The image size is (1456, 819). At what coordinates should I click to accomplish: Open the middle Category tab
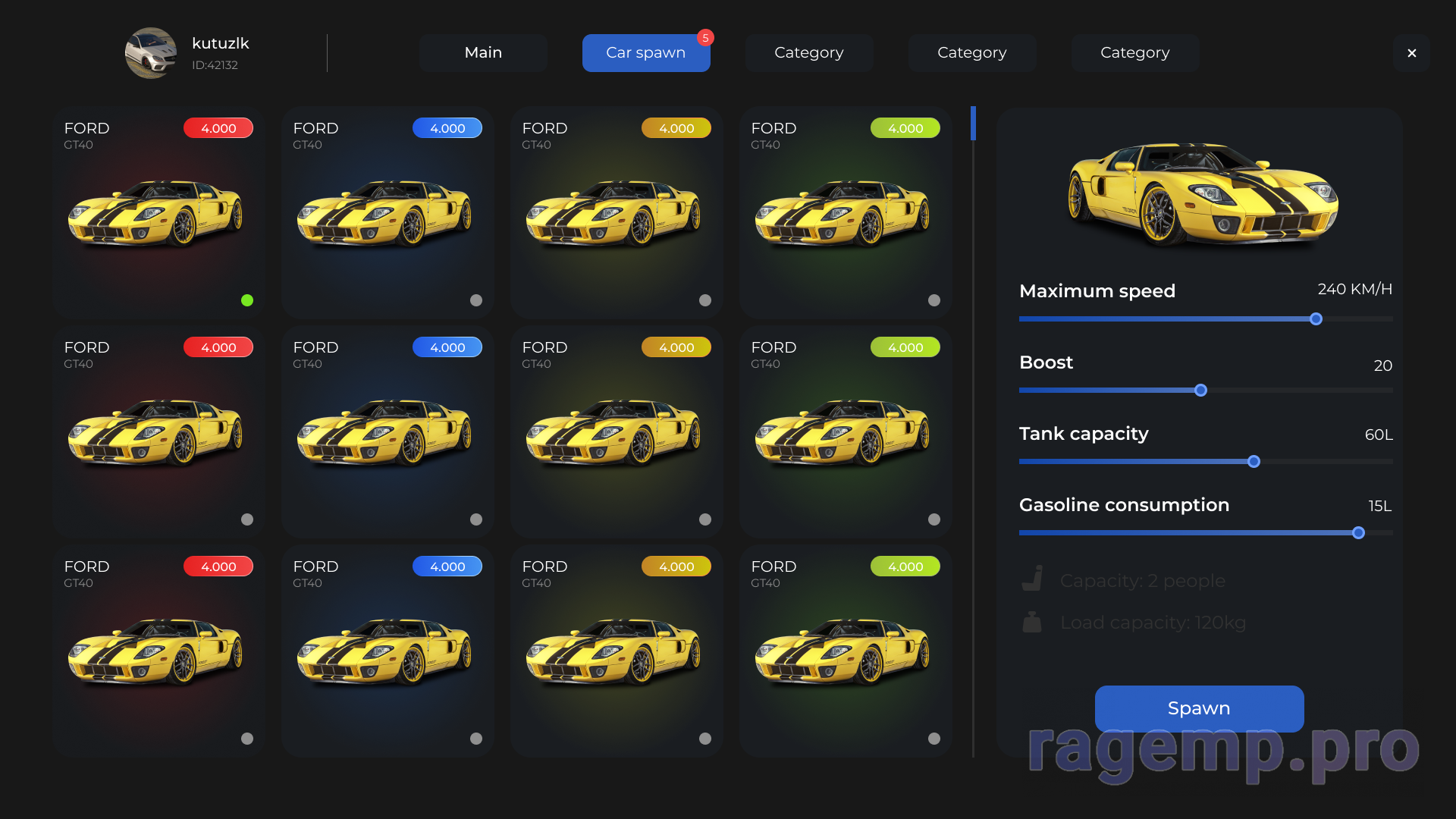[972, 53]
